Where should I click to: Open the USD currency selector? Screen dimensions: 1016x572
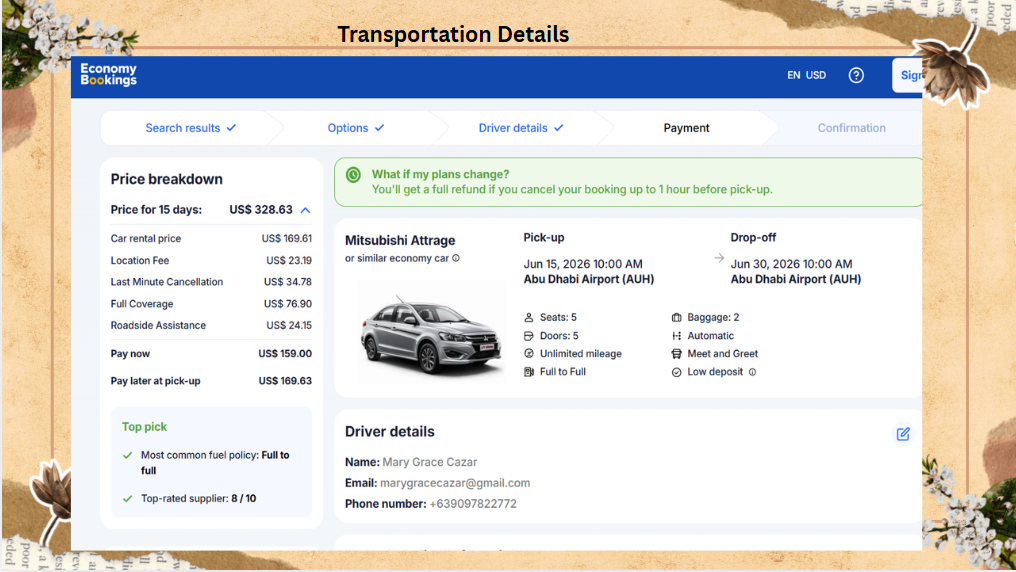tap(816, 75)
